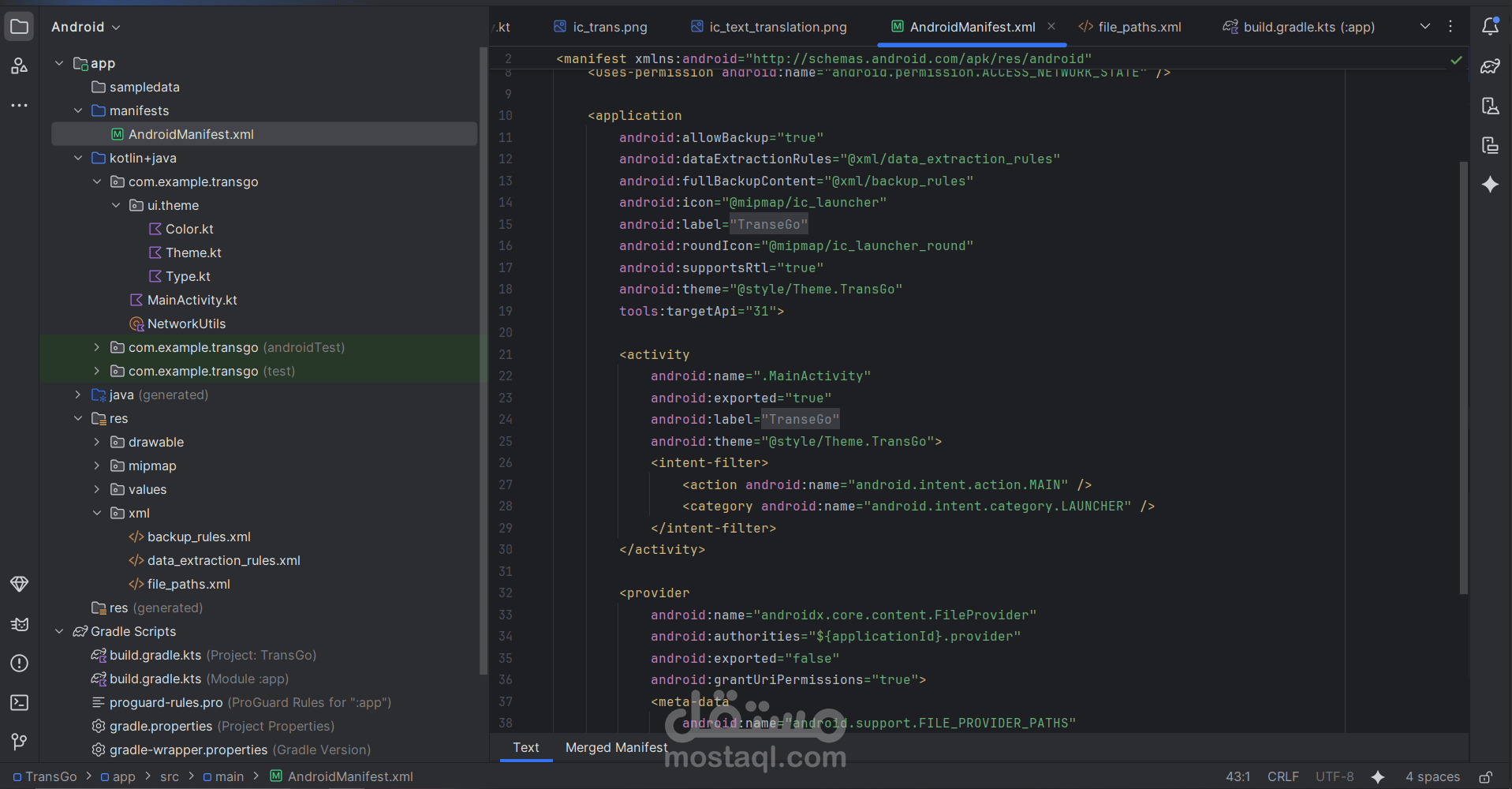This screenshot has width=1512, height=789.
Task: Select AndroidManifest.xml in project tree
Action: 264,134
